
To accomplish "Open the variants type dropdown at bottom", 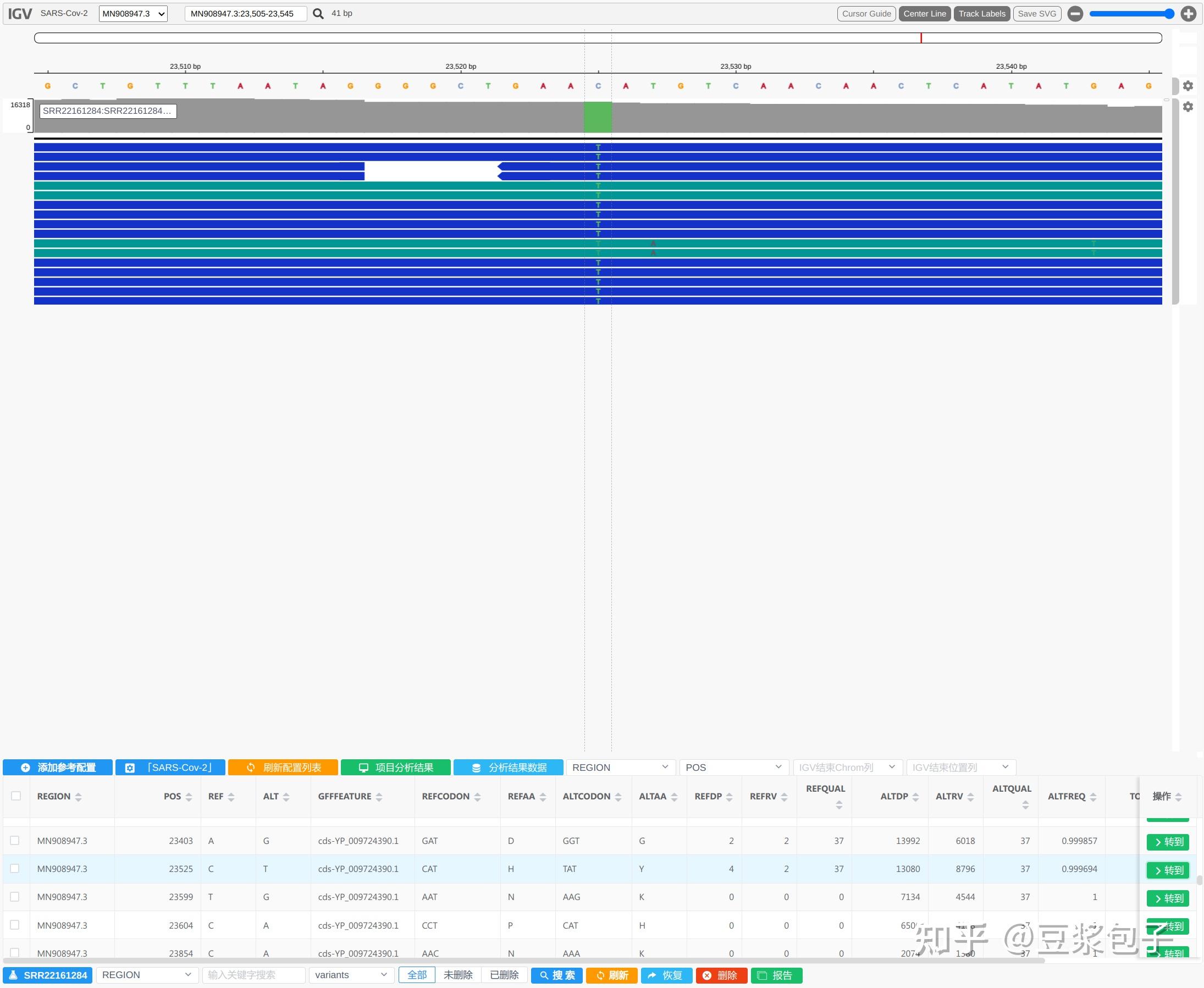I will click(x=351, y=974).
